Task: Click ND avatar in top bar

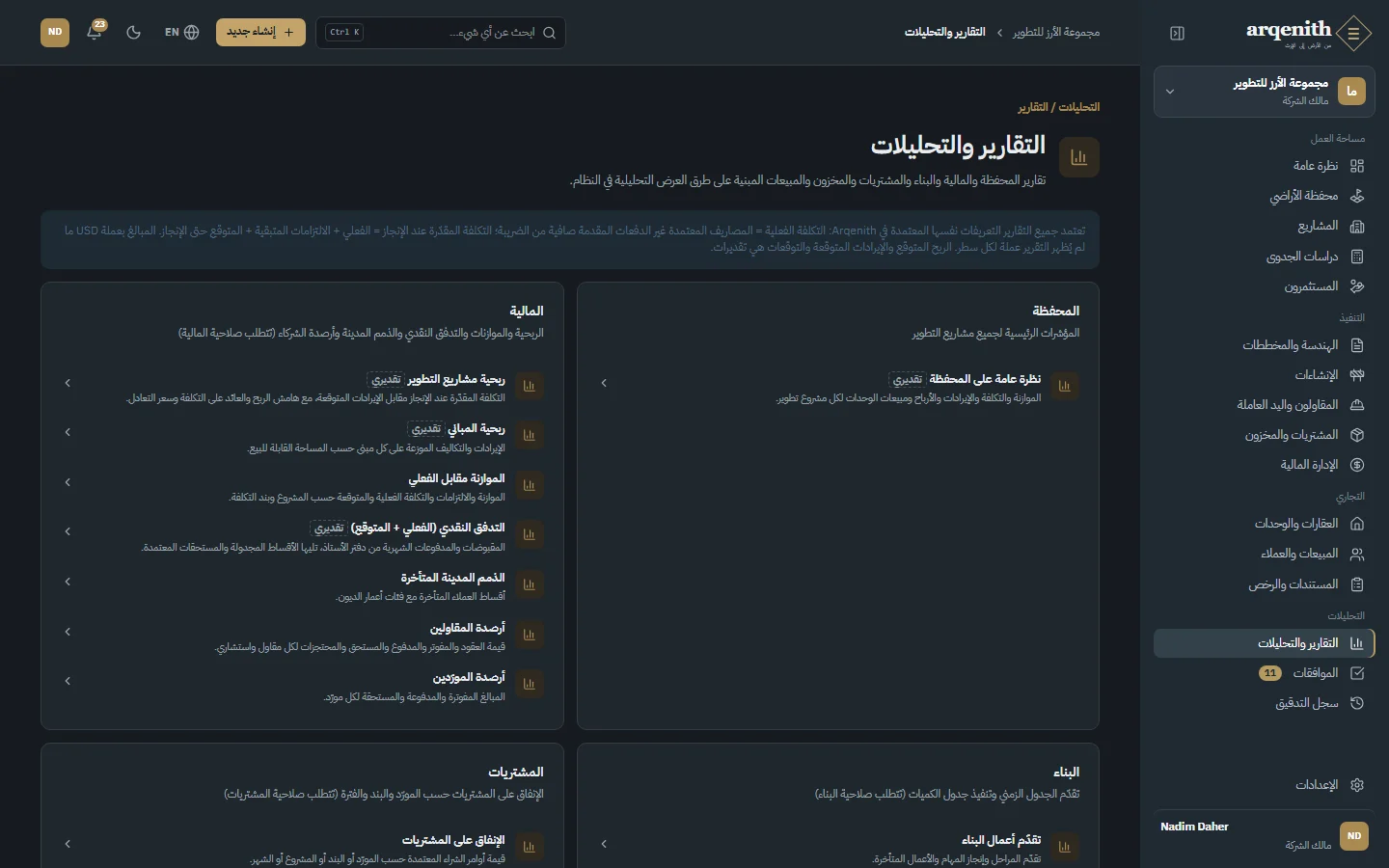Action: (x=55, y=32)
